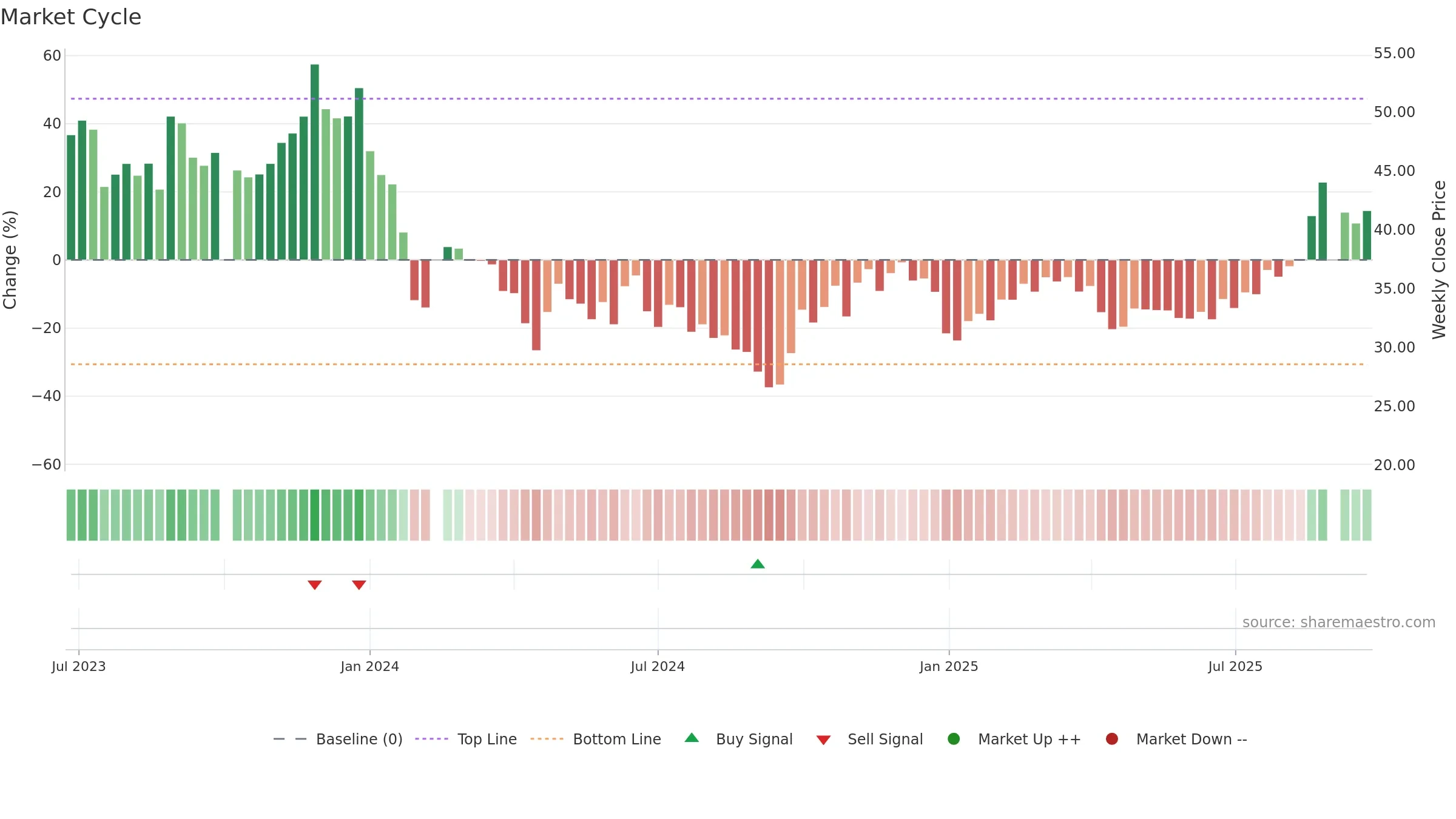Click the 20.00 price axis label
This screenshot has width=1456, height=819.
[1394, 465]
